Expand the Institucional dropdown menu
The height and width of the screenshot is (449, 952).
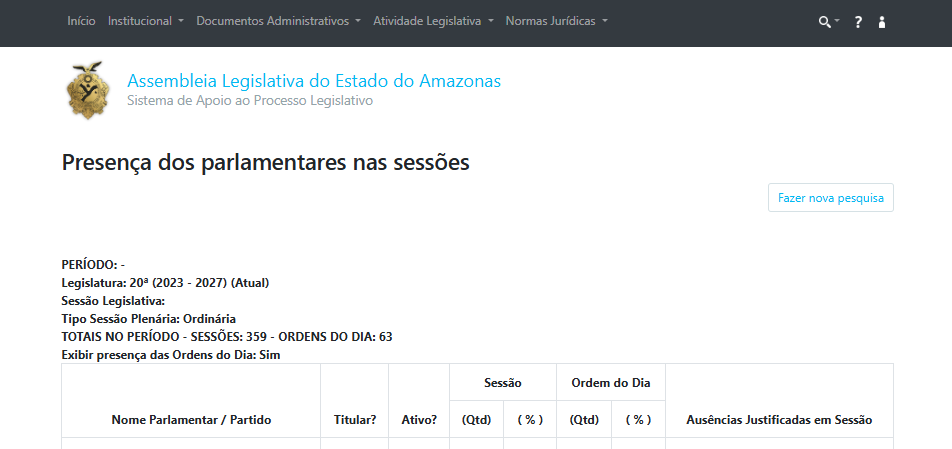point(146,21)
